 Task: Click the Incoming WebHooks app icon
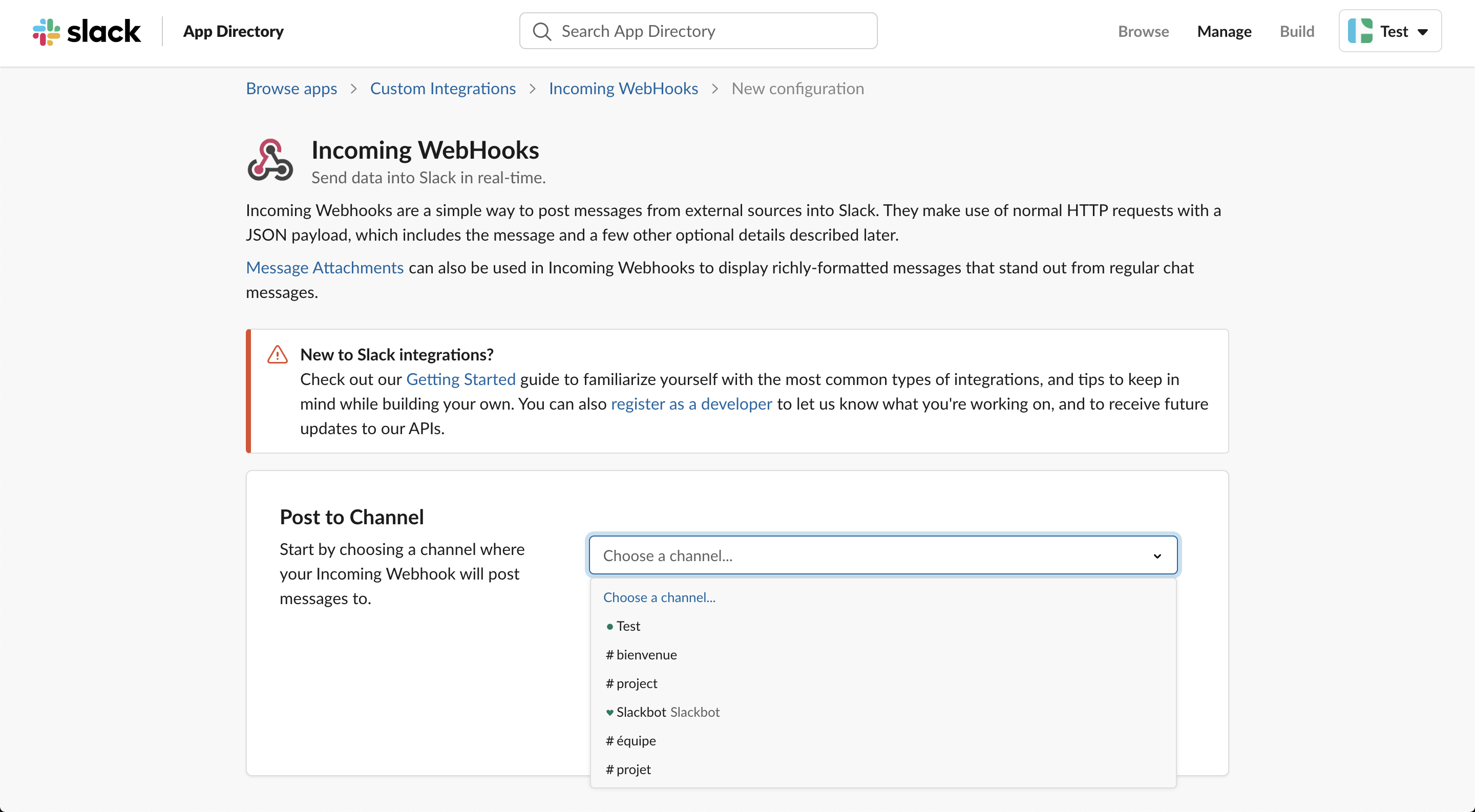click(x=270, y=160)
